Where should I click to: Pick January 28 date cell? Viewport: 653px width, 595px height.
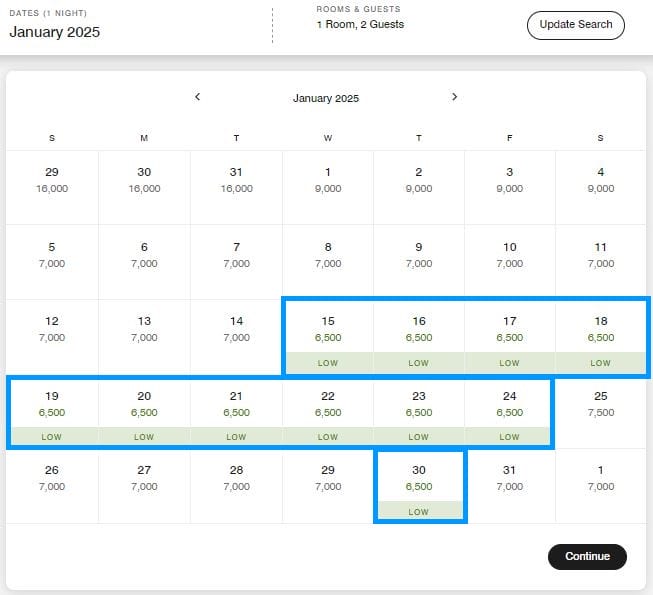236,486
